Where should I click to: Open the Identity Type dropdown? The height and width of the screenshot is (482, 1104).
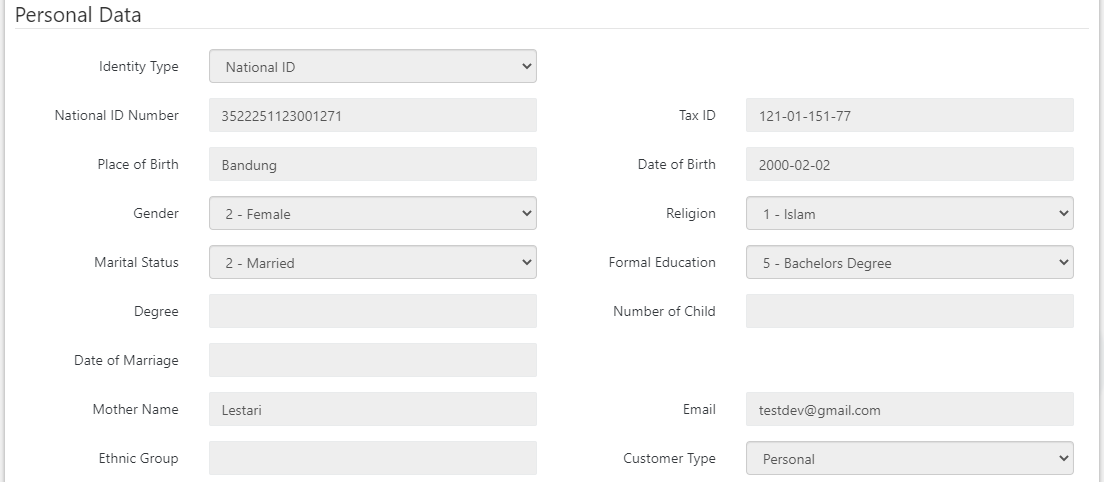click(372, 67)
